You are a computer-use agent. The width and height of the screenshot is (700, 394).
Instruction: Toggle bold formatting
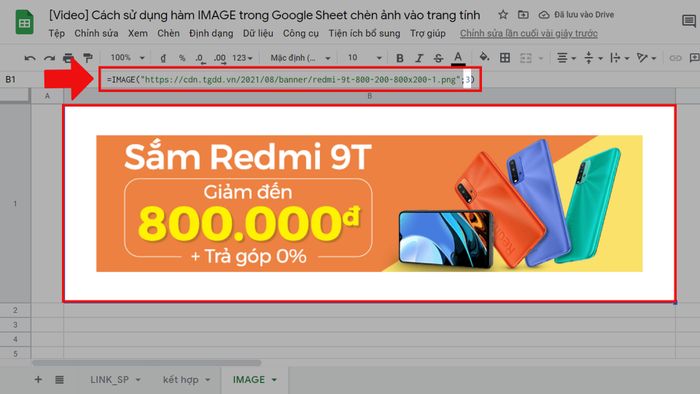click(400, 58)
